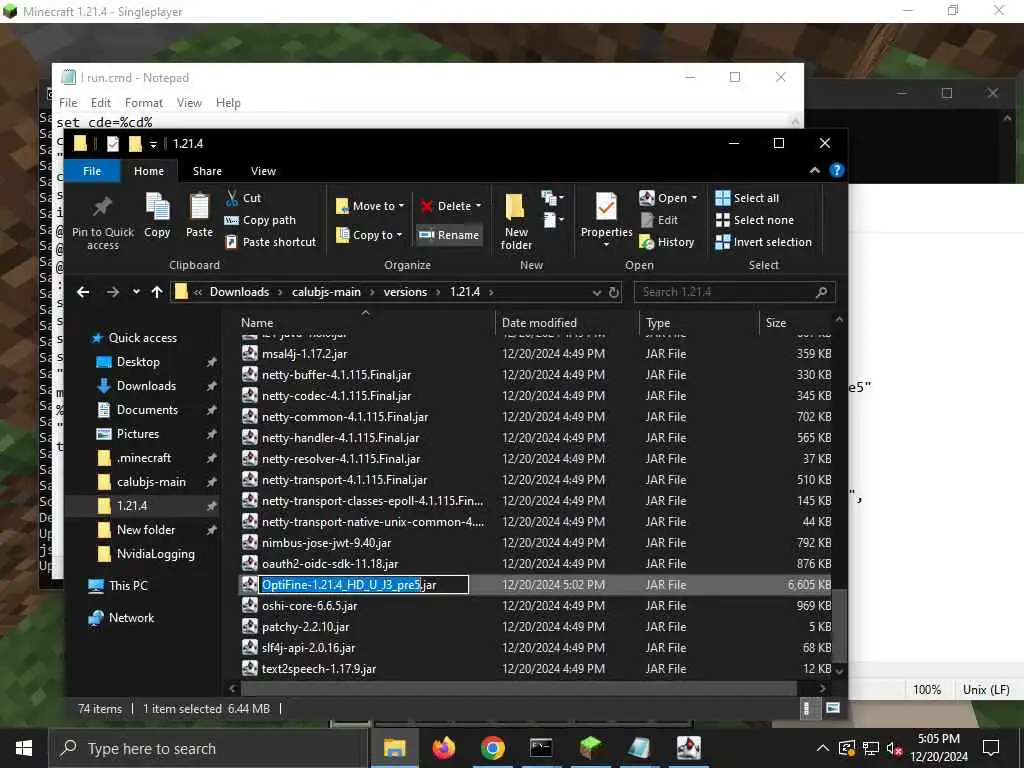Collapse the ribbon with the chevron
Viewport: 1024px width, 768px height.
pyautogui.click(x=814, y=170)
